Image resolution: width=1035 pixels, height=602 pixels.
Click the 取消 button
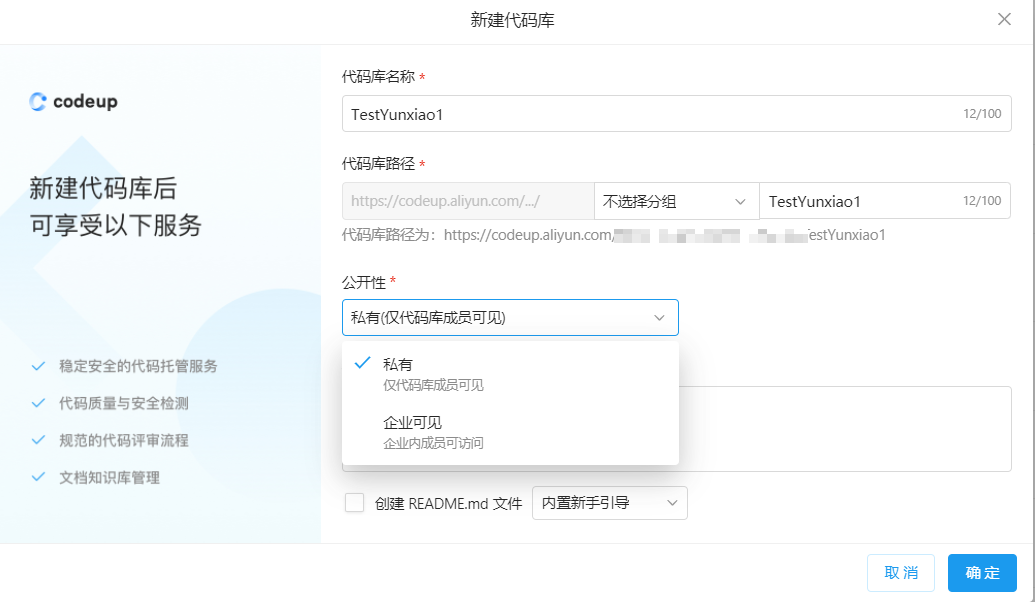(x=900, y=572)
